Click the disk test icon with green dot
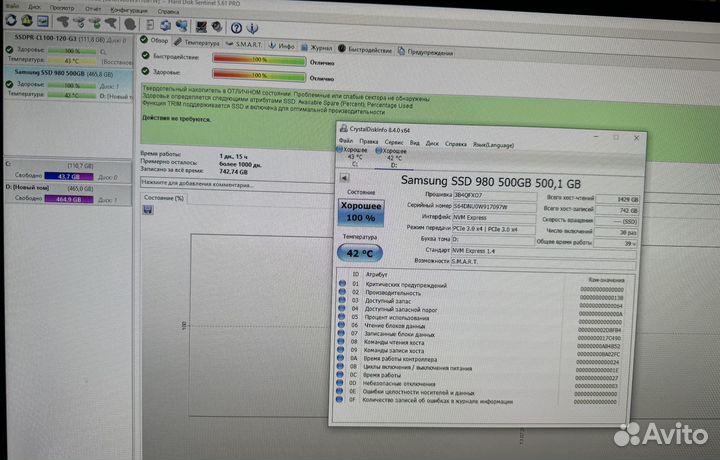Image resolution: width=720 pixels, height=460 pixels. (x=96, y=22)
